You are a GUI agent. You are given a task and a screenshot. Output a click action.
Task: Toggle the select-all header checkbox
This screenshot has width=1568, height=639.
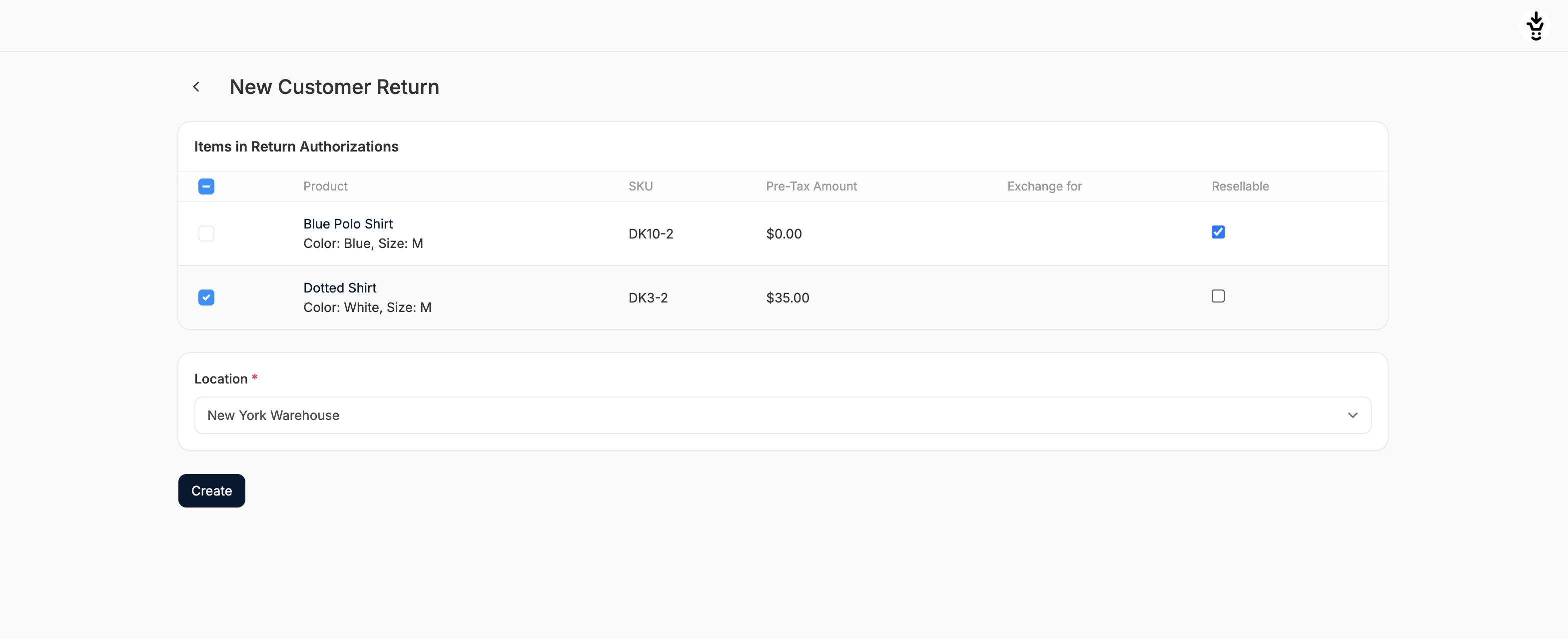click(x=206, y=186)
